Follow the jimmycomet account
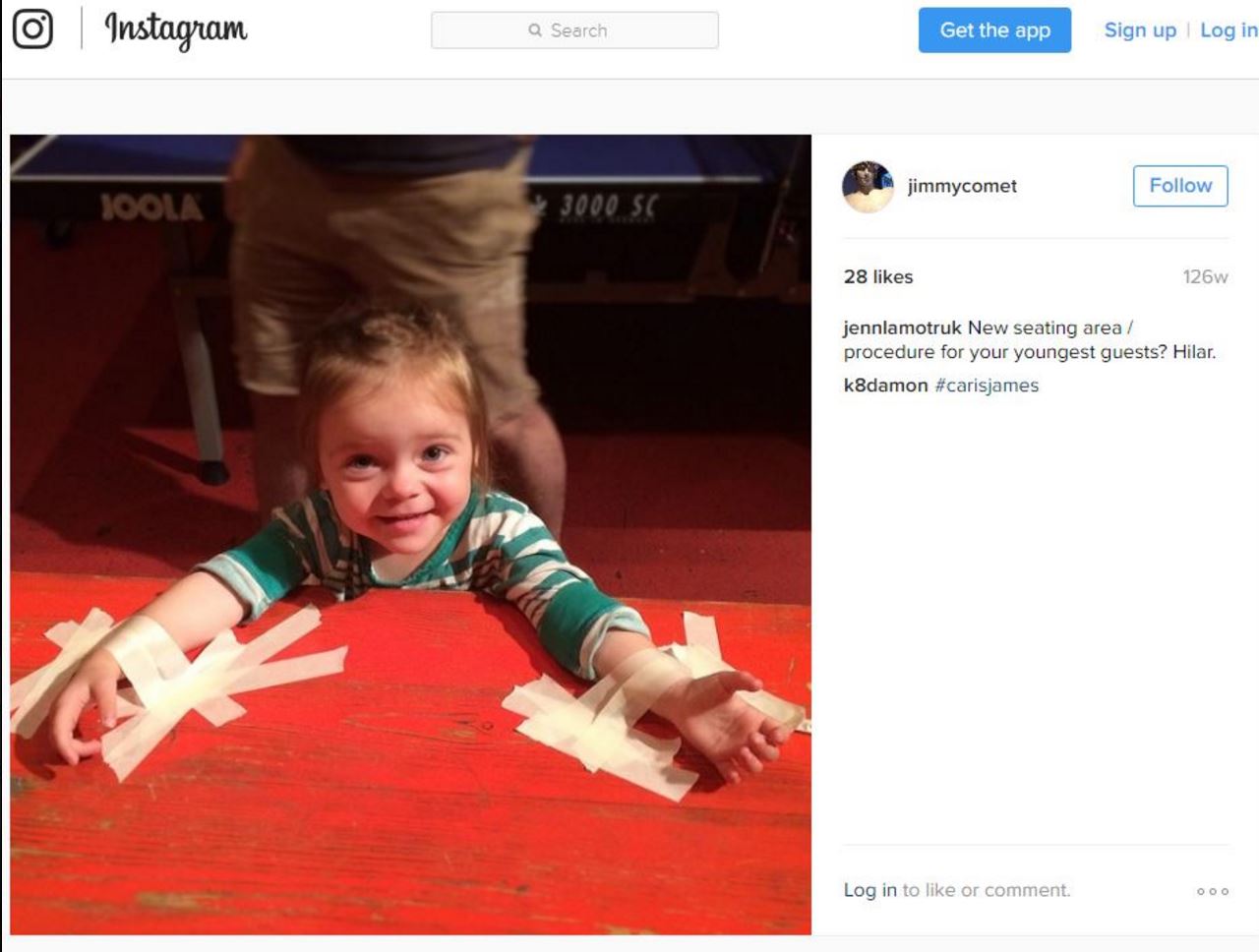1259x952 pixels. (x=1180, y=186)
